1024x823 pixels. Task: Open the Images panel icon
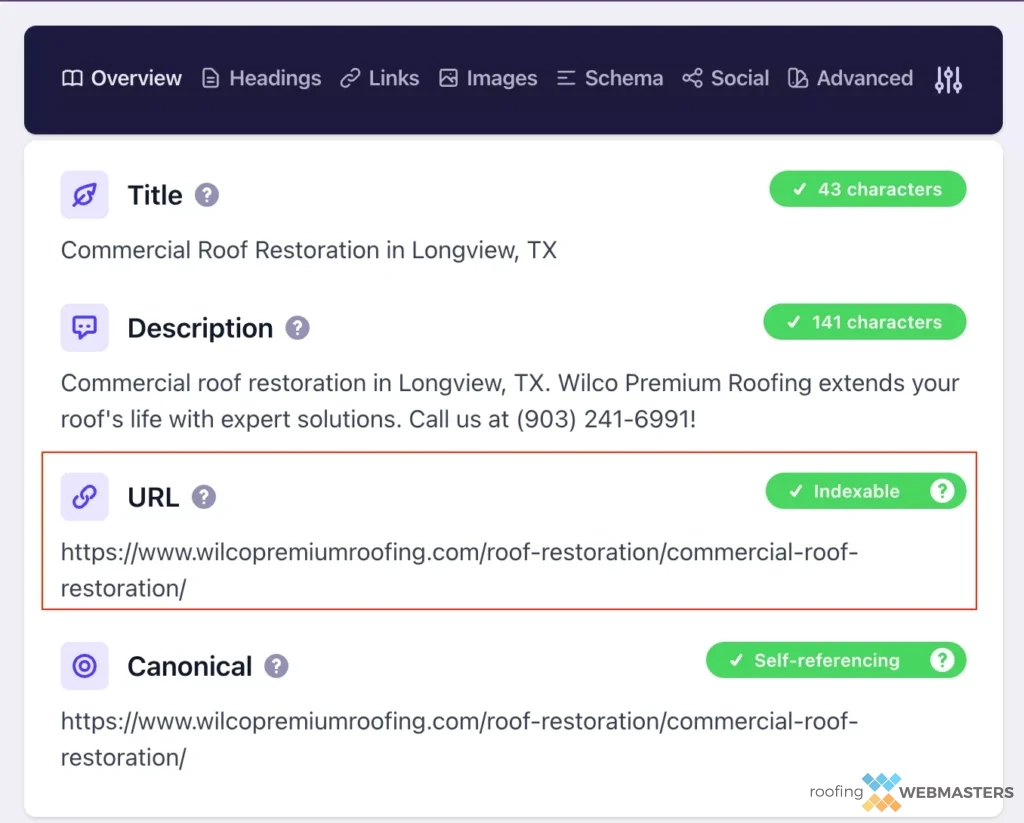pyautogui.click(x=448, y=78)
